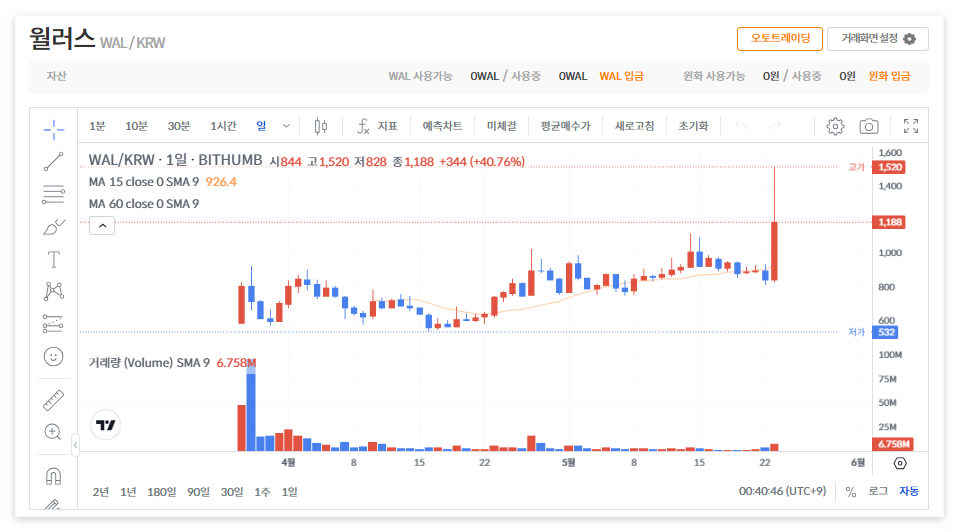Set chart range to 90일
This screenshot has height=532, width=959.
pos(198,492)
